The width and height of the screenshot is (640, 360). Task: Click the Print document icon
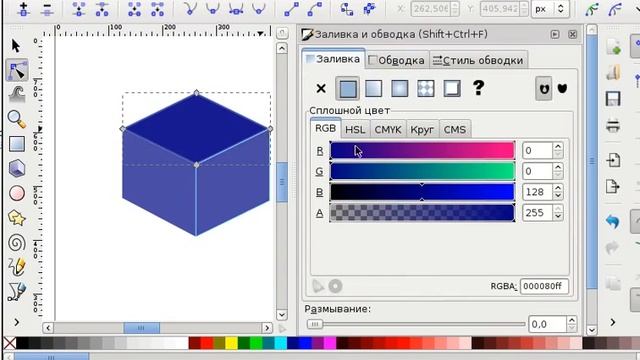coord(613,125)
